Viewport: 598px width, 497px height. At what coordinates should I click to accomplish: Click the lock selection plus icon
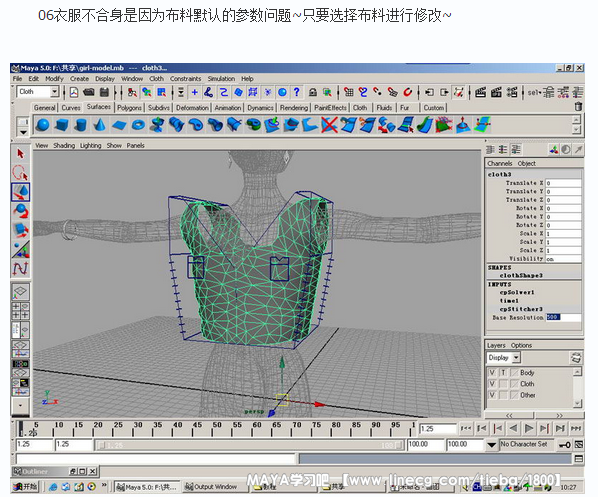tap(195, 92)
